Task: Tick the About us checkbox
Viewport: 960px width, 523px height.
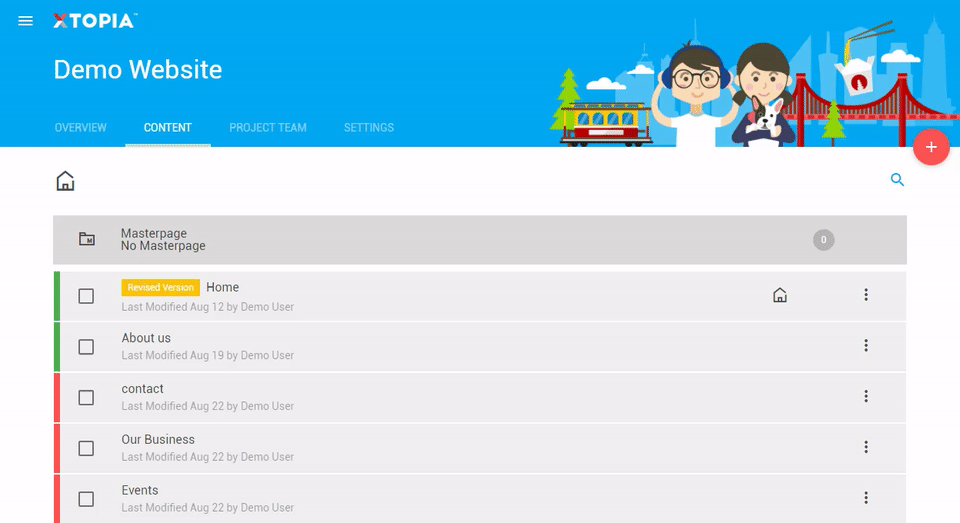Action: [x=86, y=347]
